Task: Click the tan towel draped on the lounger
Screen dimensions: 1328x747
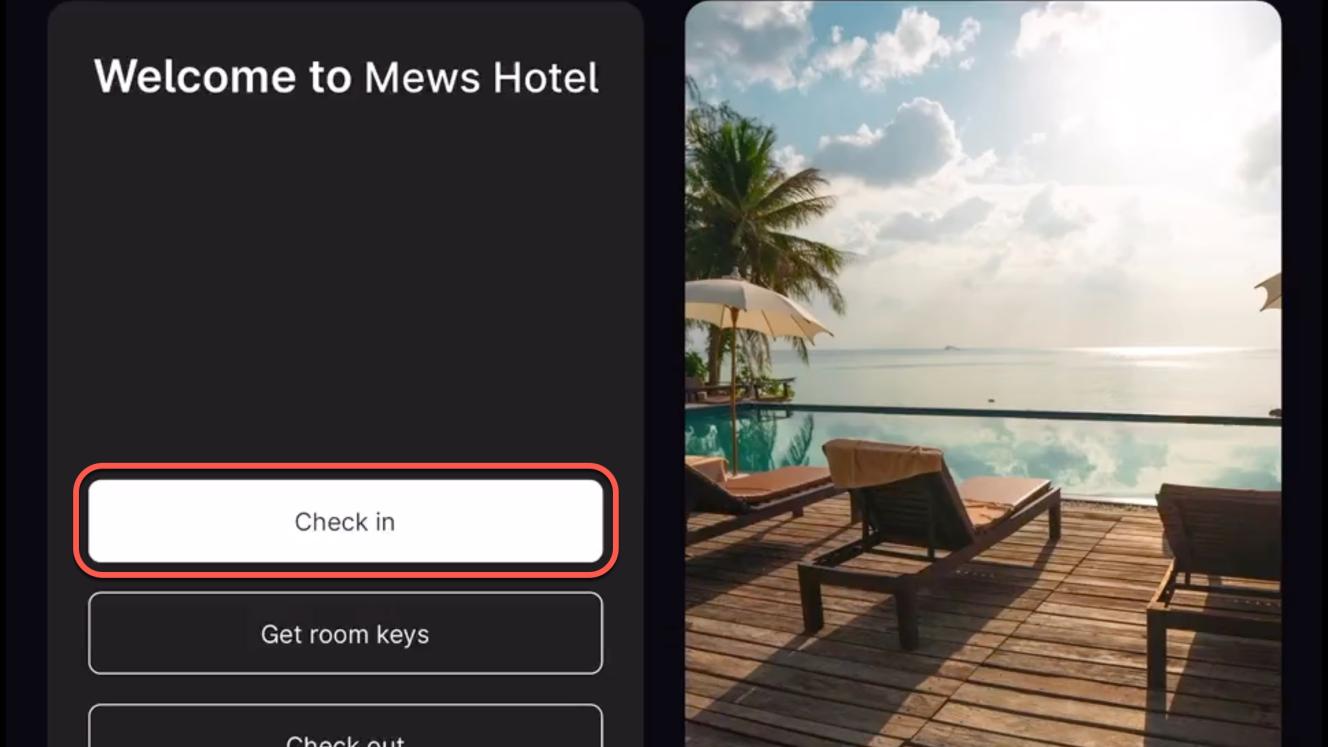Action: click(x=883, y=462)
